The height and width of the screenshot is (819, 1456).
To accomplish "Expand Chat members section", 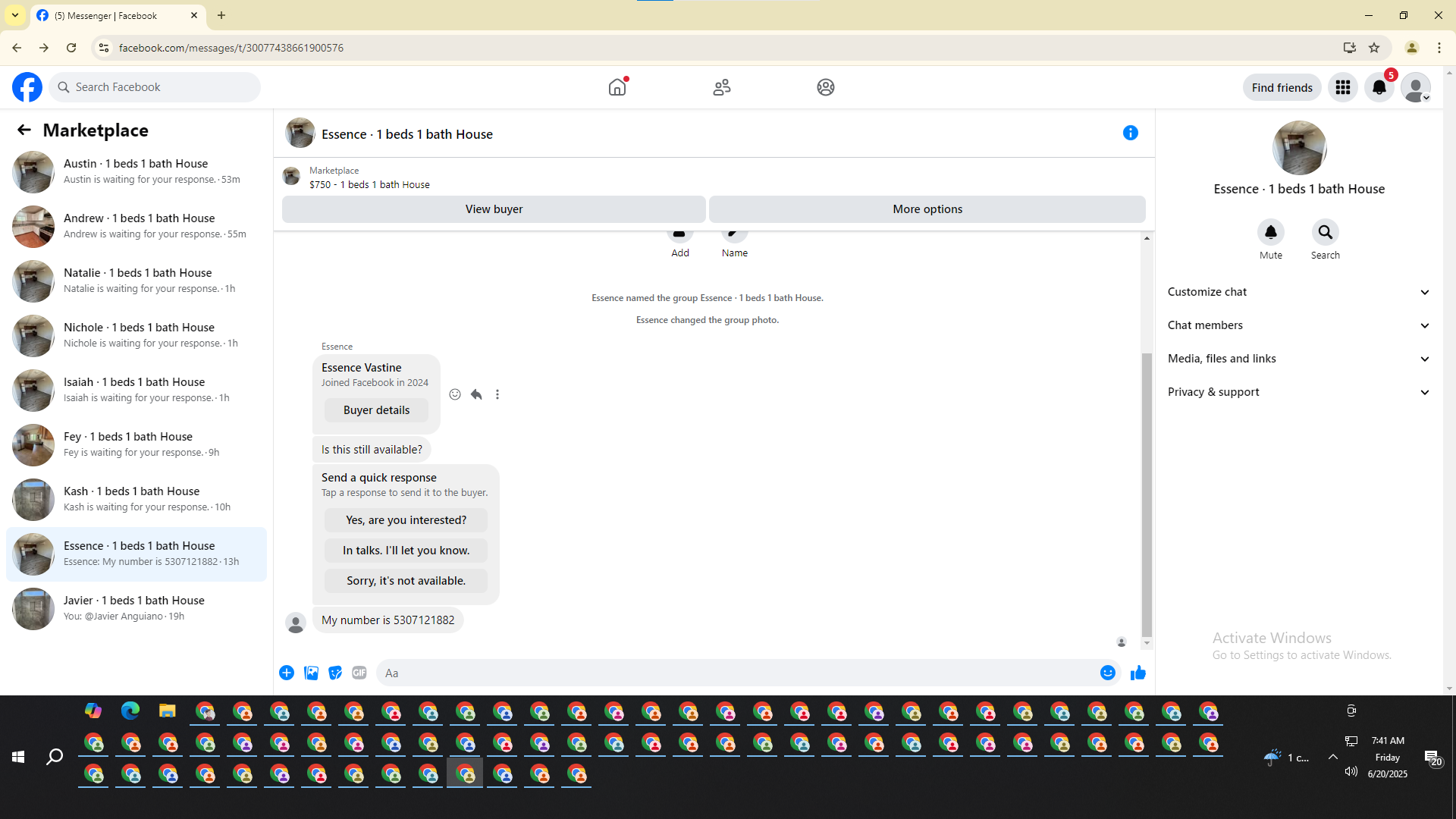I will tap(1298, 325).
